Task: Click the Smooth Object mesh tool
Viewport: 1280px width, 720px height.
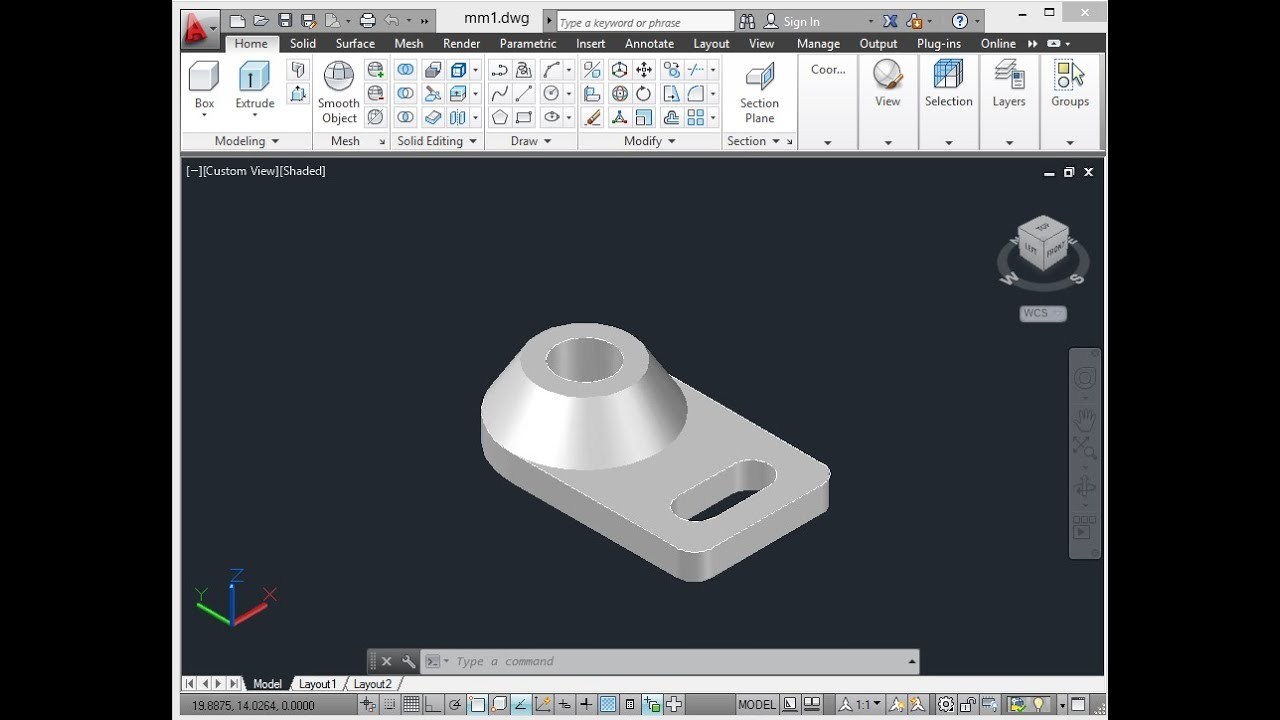Action: point(339,92)
